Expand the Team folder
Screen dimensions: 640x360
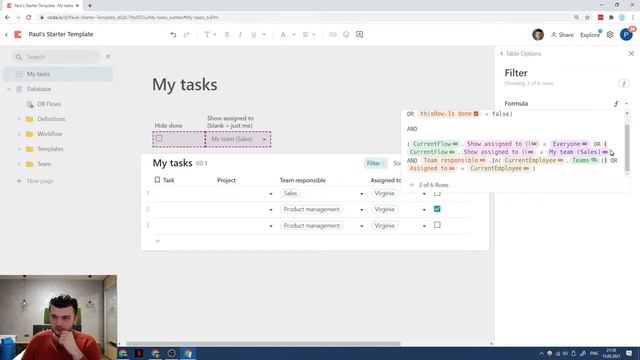pos(19,164)
